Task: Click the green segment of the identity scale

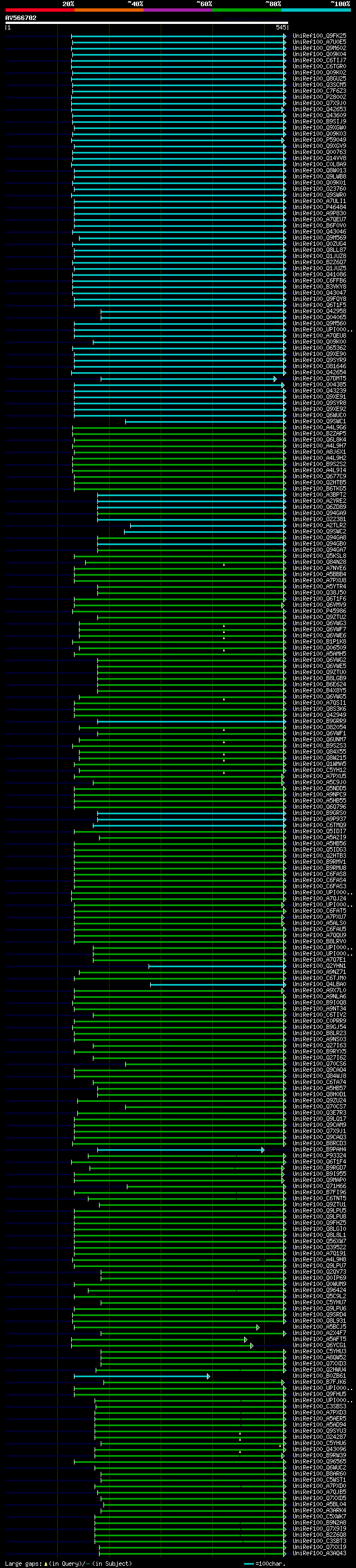Action: [247, 10]
